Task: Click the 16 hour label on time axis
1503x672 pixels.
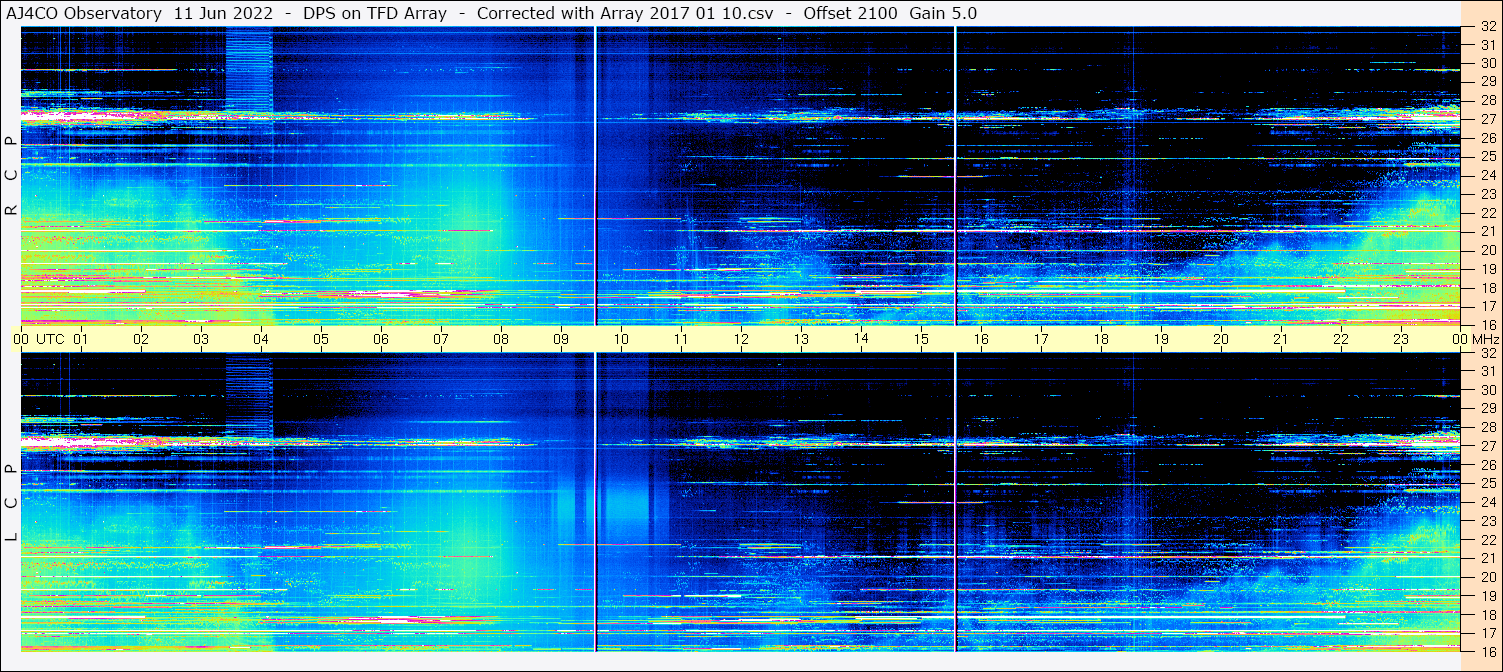Action: pyautogui.click(x=981, y=339)
